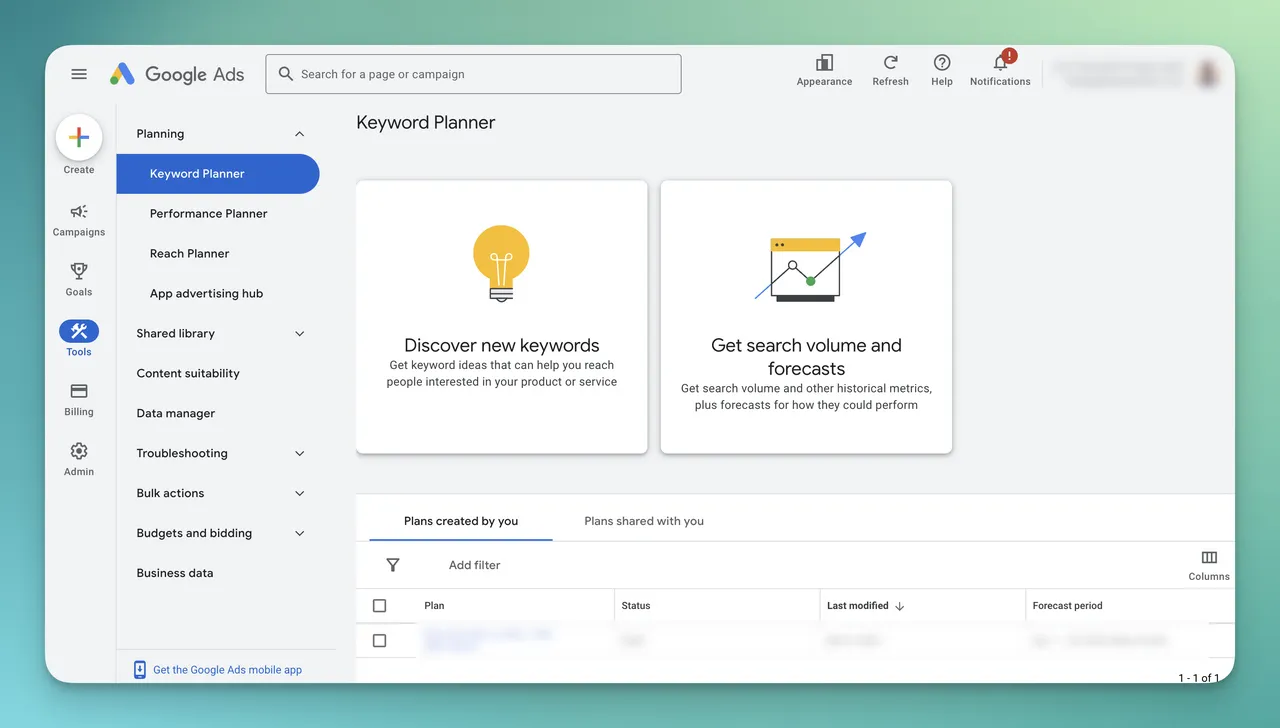Click the Create plus button

point(79,138)
